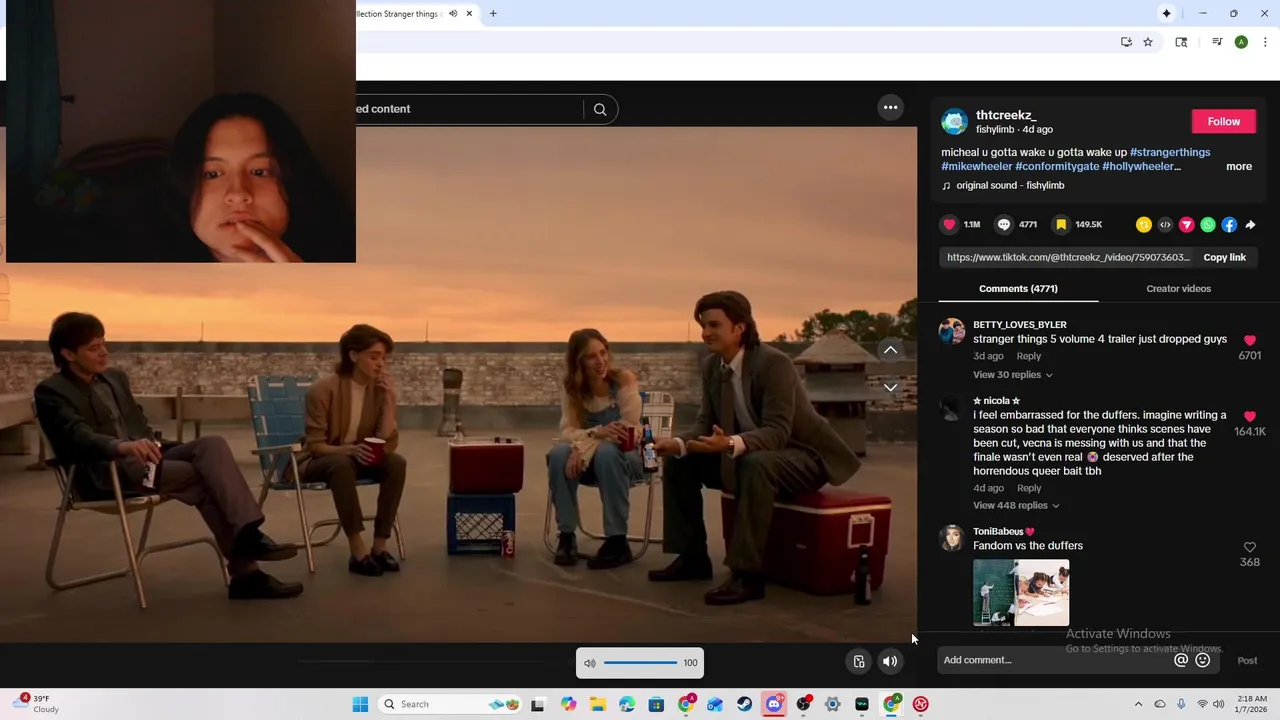Toggle the auto scroll icon

coord(859,661)
